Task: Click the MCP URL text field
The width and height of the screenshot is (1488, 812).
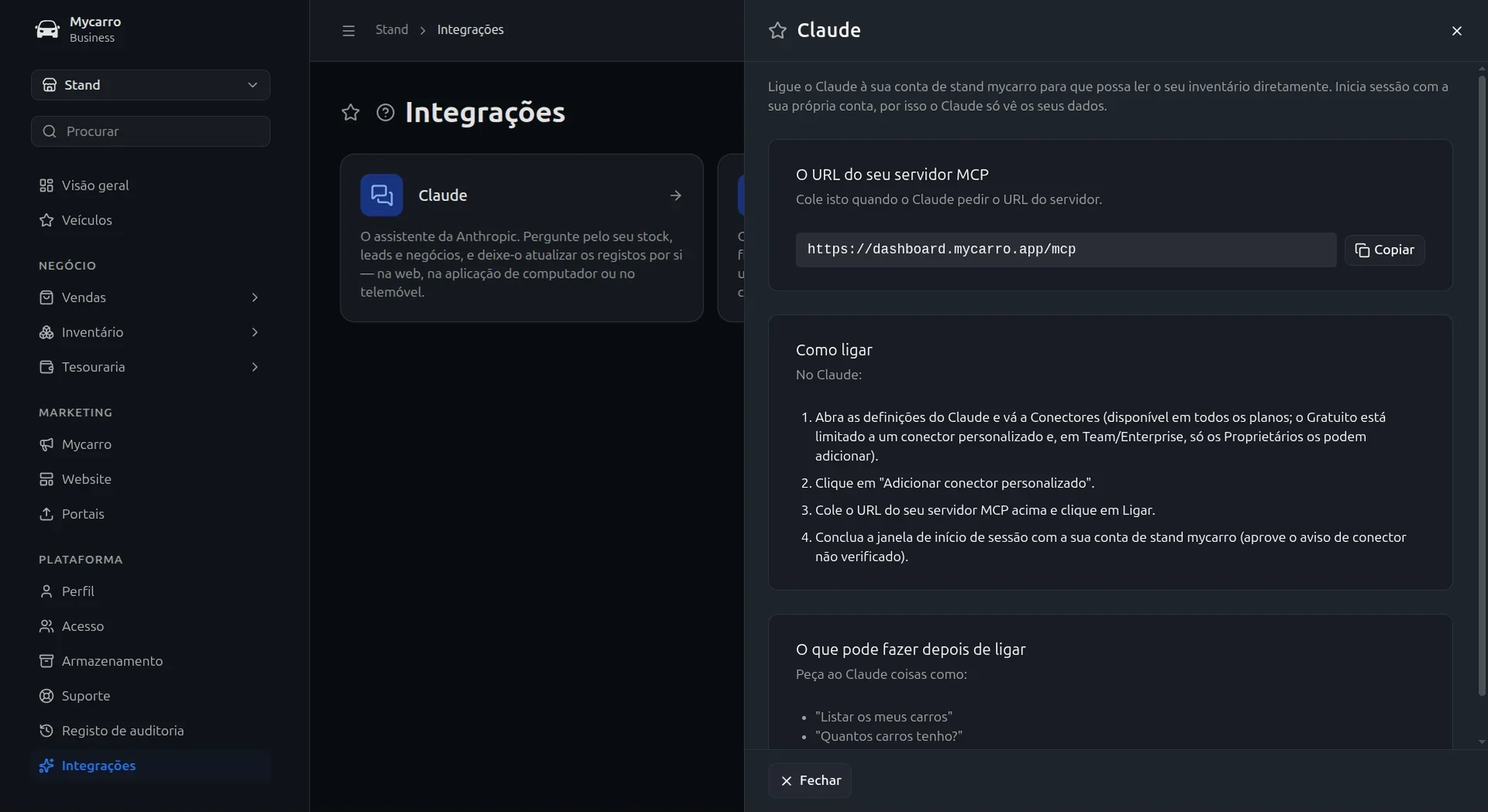Action: [x=1066, y=250]
